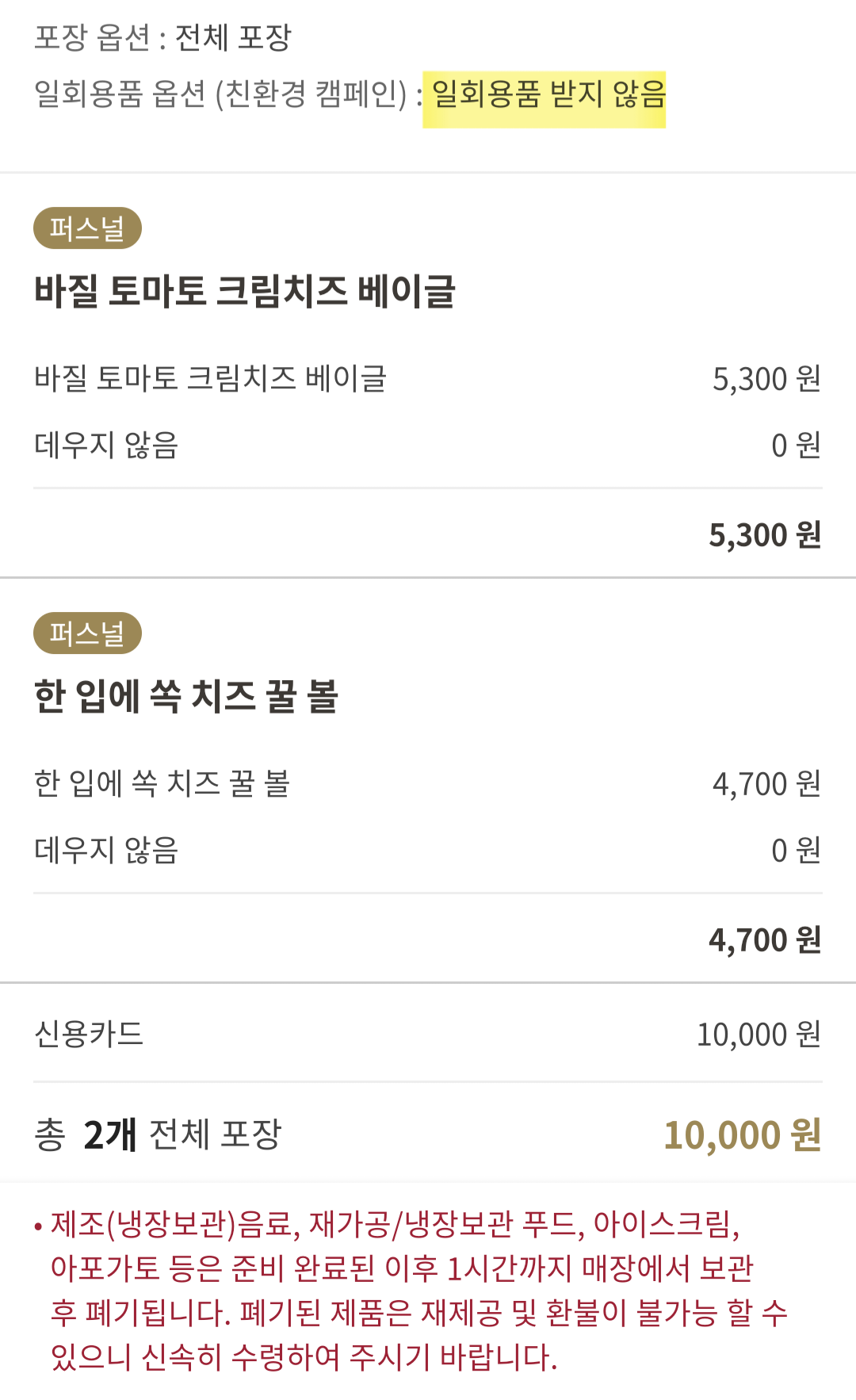The height and width of the screenshot is (1400, 856).
Task: Tap the '포장 옵션 : 전체 포장' line
Action: click(x=163, y=37)
